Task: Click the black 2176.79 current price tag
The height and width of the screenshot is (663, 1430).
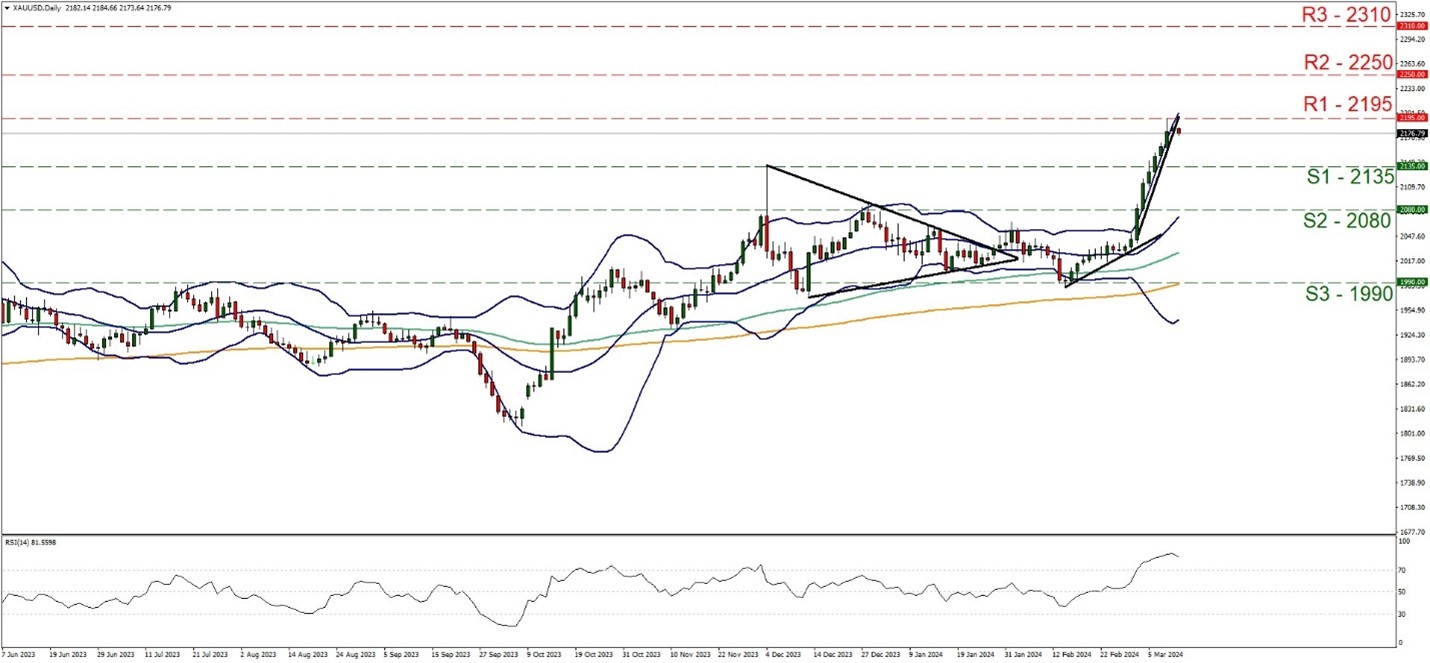Action: [1412, 133]
